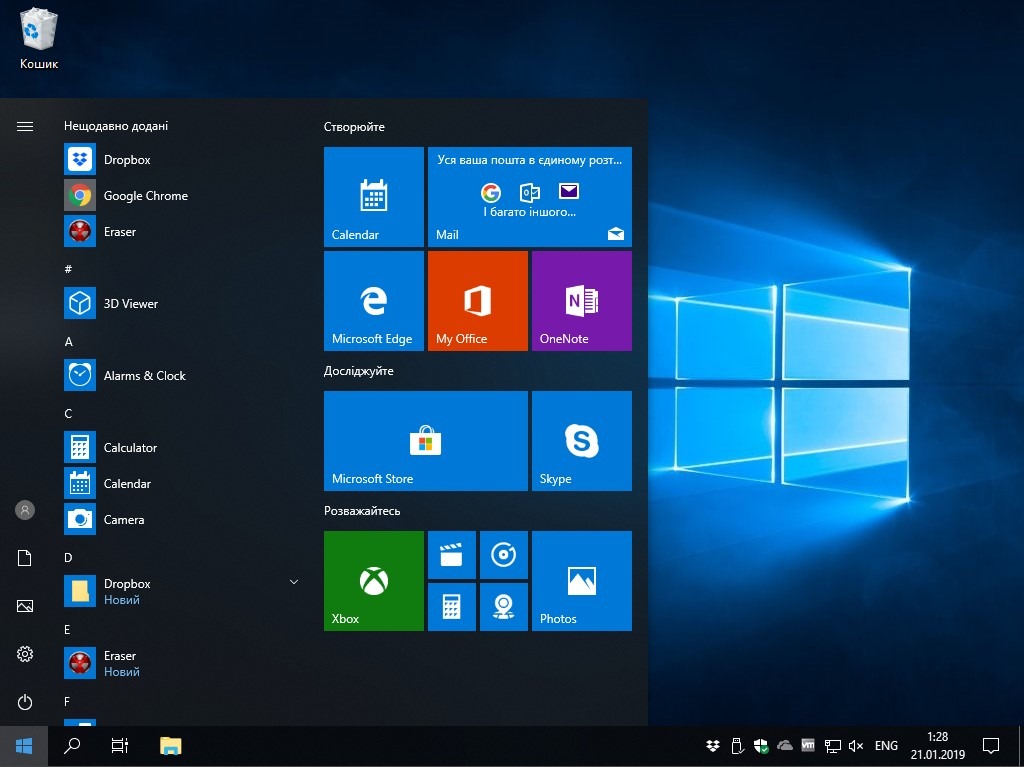Click safely remove hardware tray icon
Image resolution: width=1024 pixels, height=767 pixels.
coord(737,745)
